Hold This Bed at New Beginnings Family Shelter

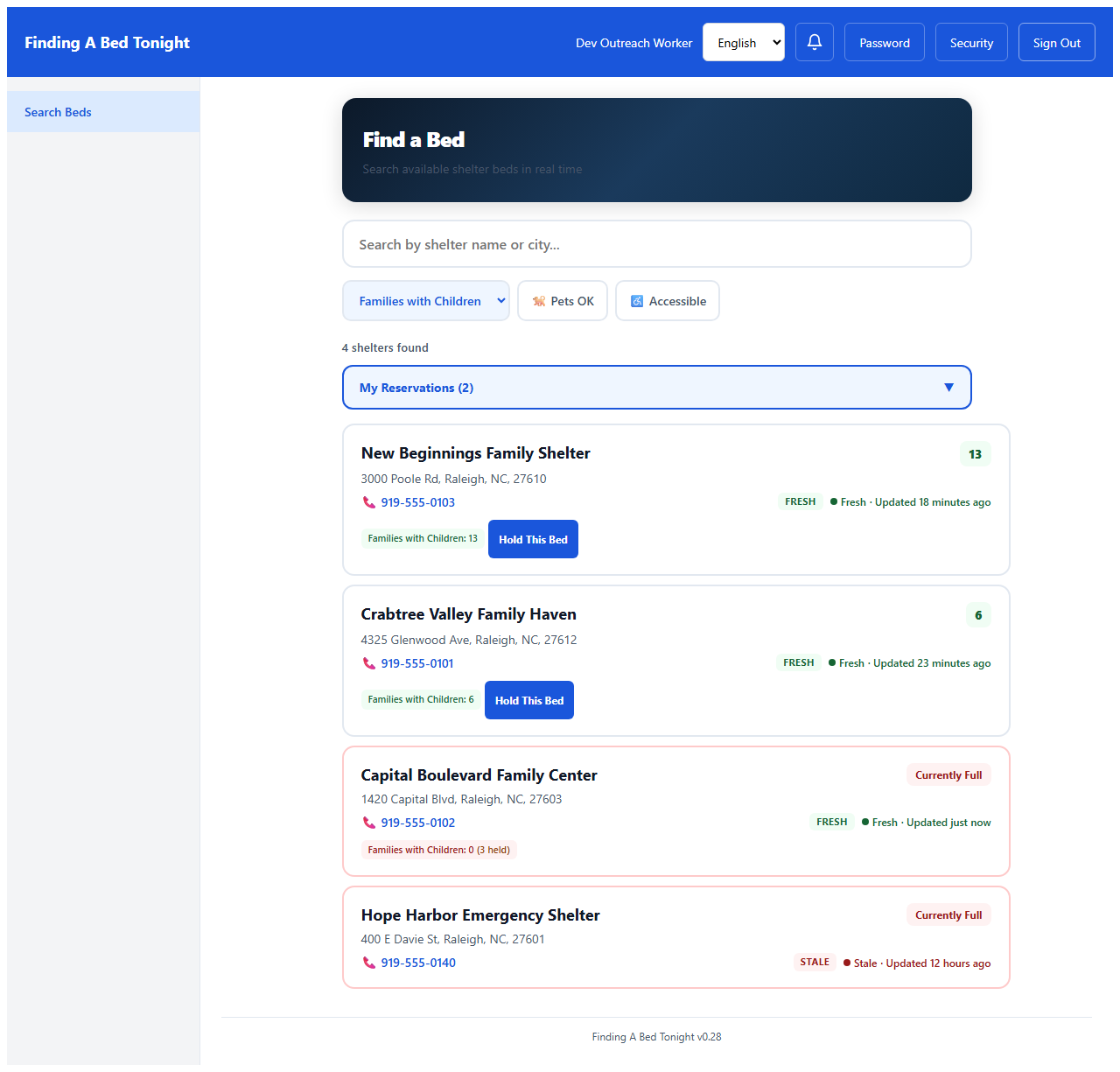[x=533, y=539]
